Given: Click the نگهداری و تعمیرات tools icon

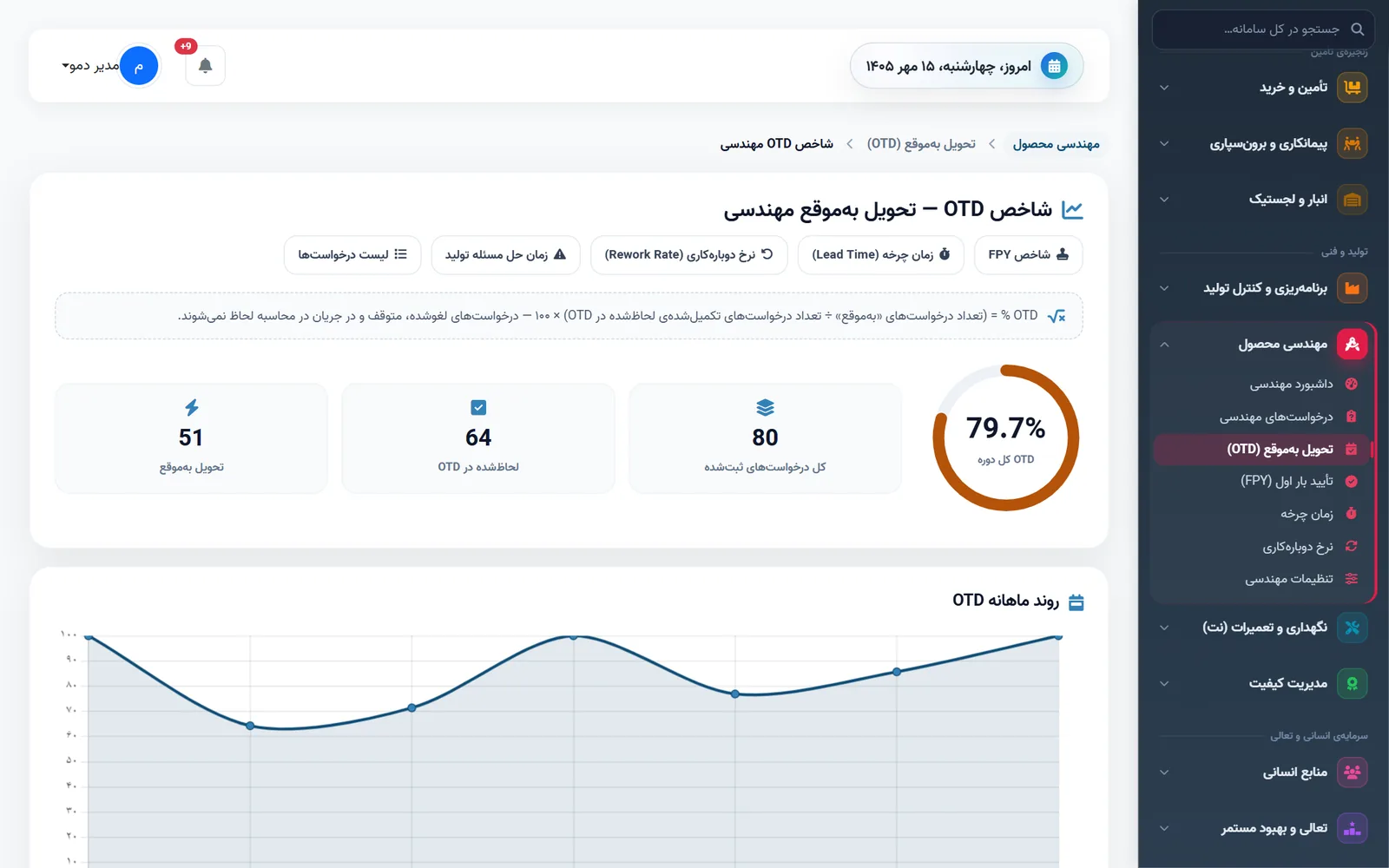Looking at the screenshot, I should click(x=1352, y=628).
